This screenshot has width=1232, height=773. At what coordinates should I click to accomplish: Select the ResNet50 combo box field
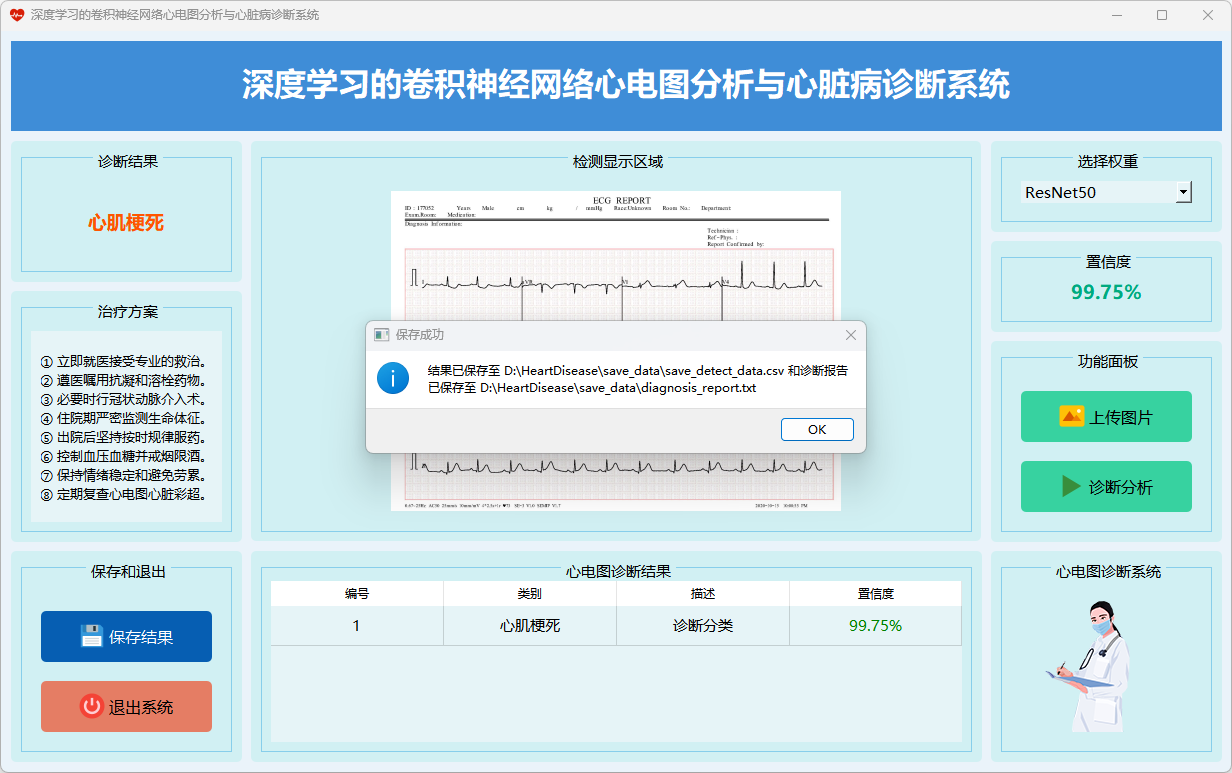(x=1096, y=192)
